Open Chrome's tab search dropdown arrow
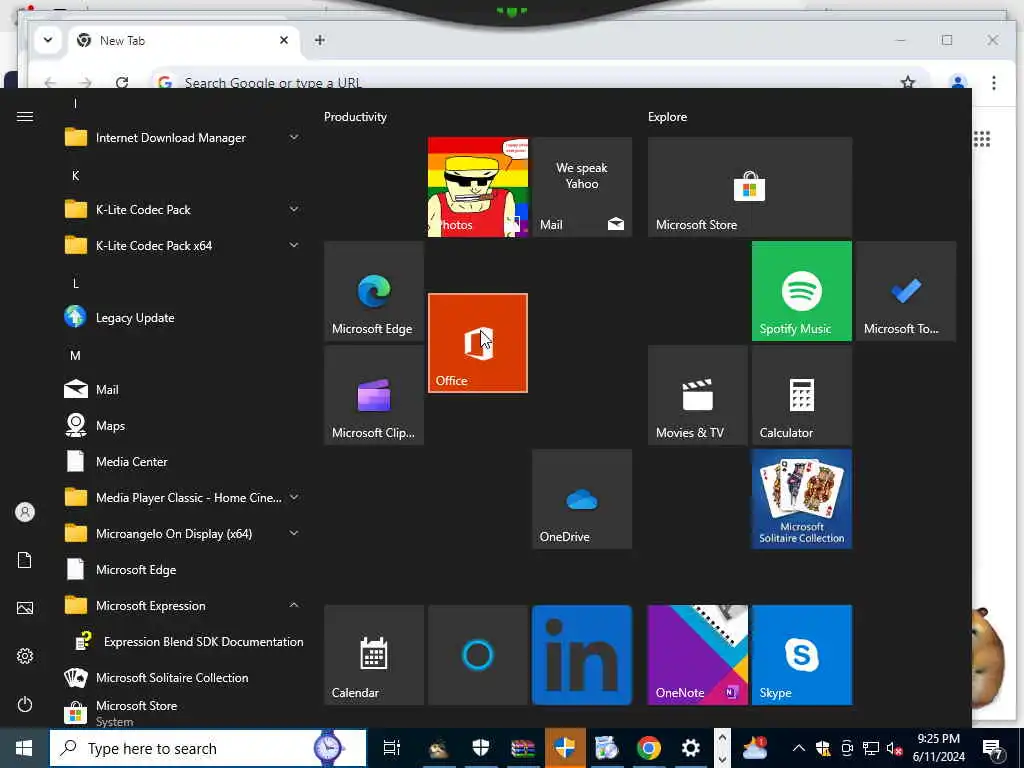The image size is (1024, 768). pyautogui.click(x=48, y=40)
